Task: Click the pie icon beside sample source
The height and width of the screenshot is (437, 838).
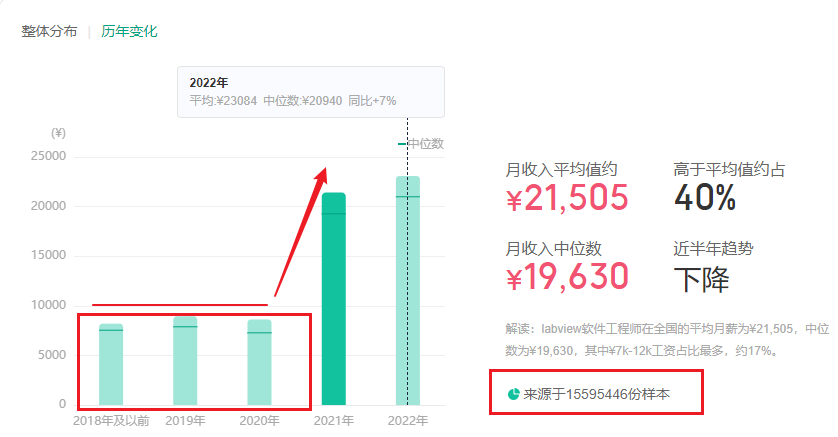Action: [x=513, y=394]
